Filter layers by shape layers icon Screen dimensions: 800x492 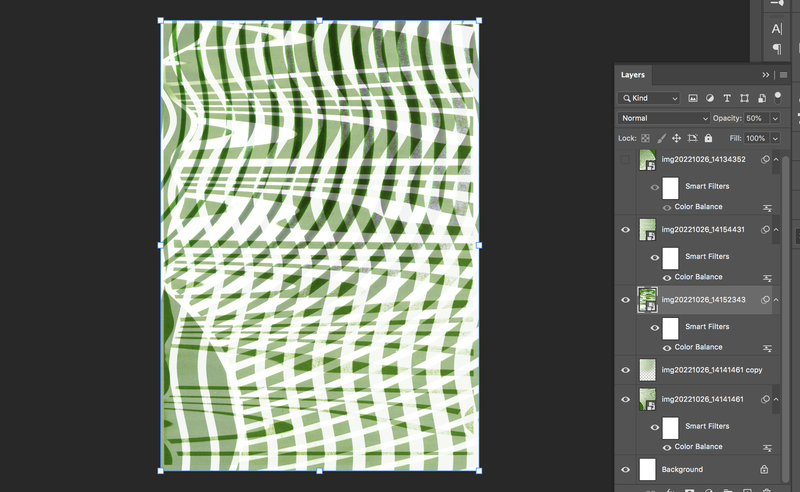744,98
